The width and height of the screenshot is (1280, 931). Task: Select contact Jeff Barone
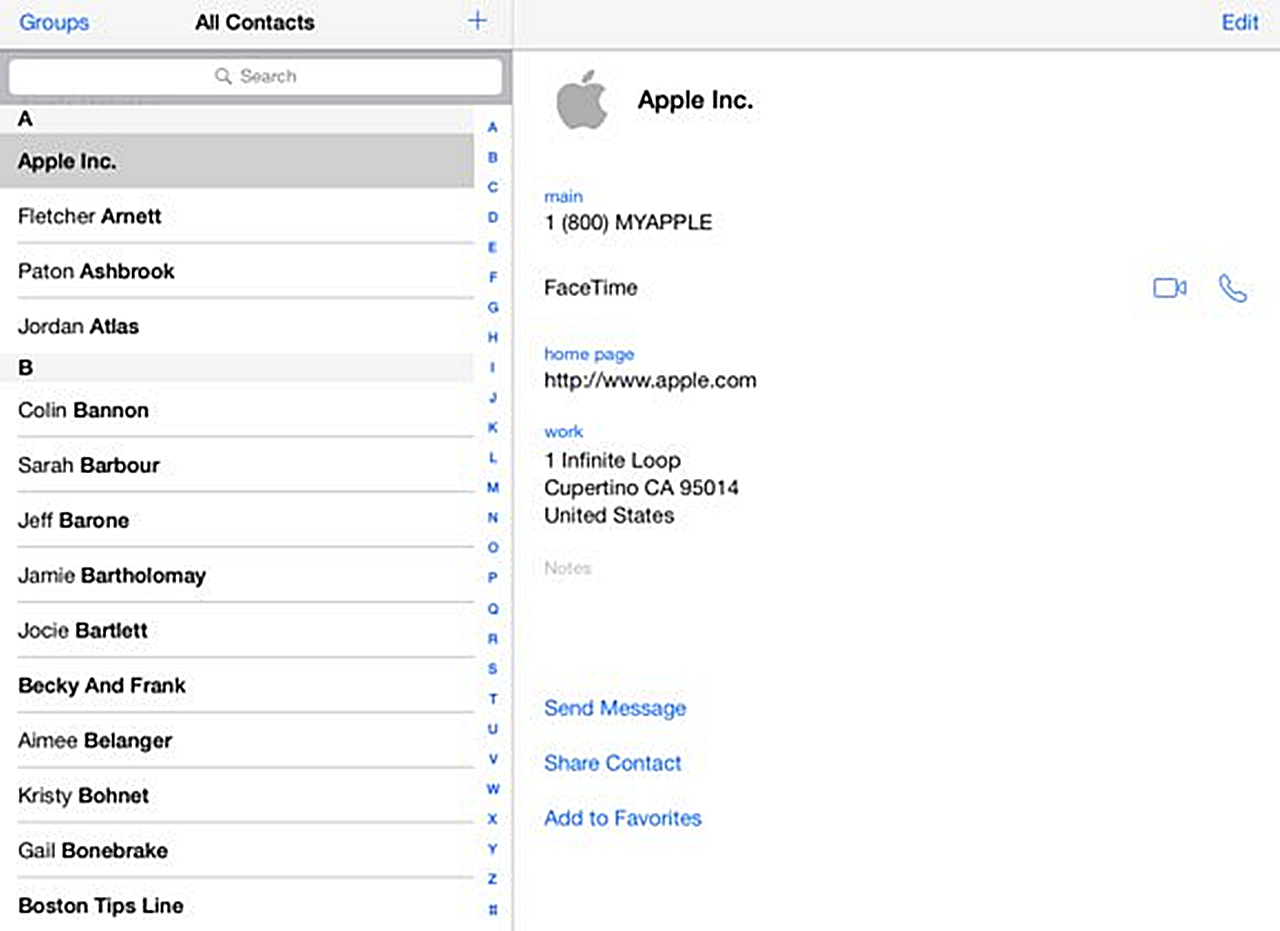click(237, 520)
